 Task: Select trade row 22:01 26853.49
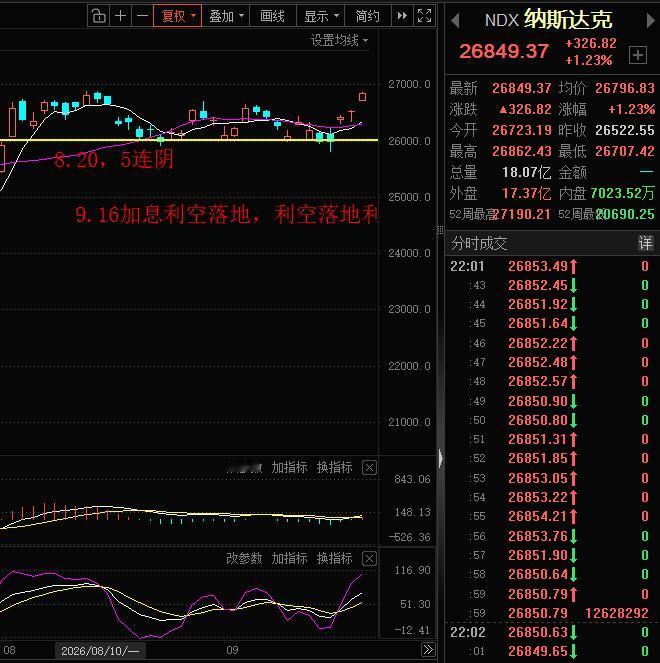[x=552, y=266]
